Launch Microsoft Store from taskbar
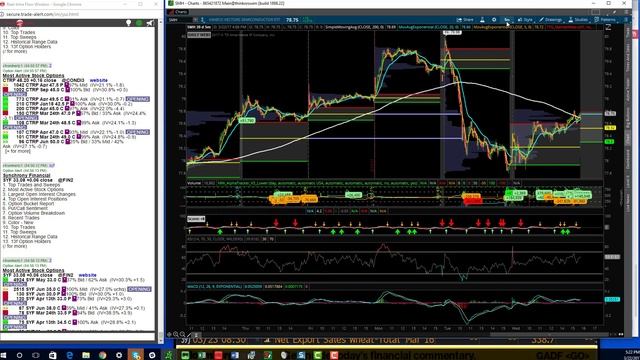This screenshot has width=640, height=360. 53,356
